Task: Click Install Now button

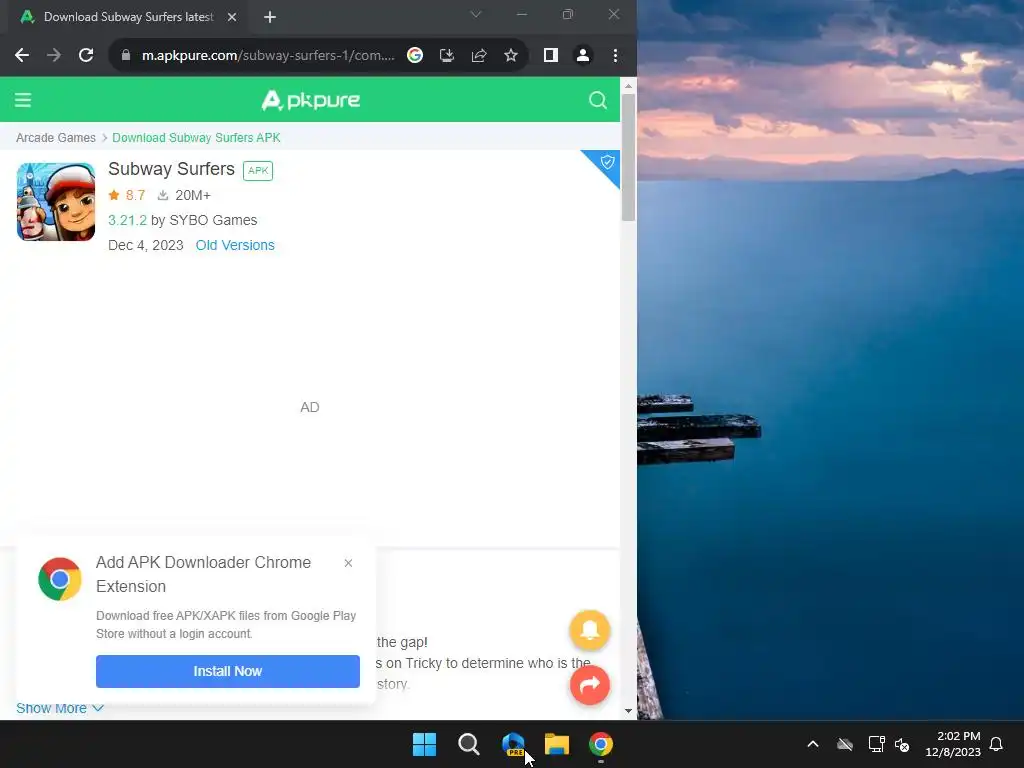Action: [228, 671]
